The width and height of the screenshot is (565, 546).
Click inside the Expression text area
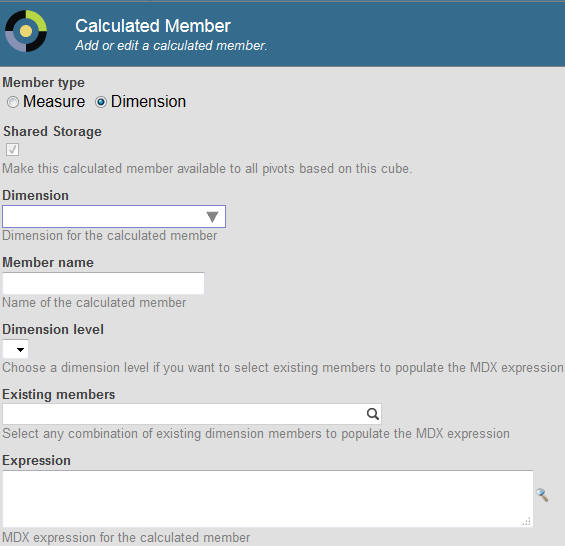pyautogui.click(x=268, y=499)
